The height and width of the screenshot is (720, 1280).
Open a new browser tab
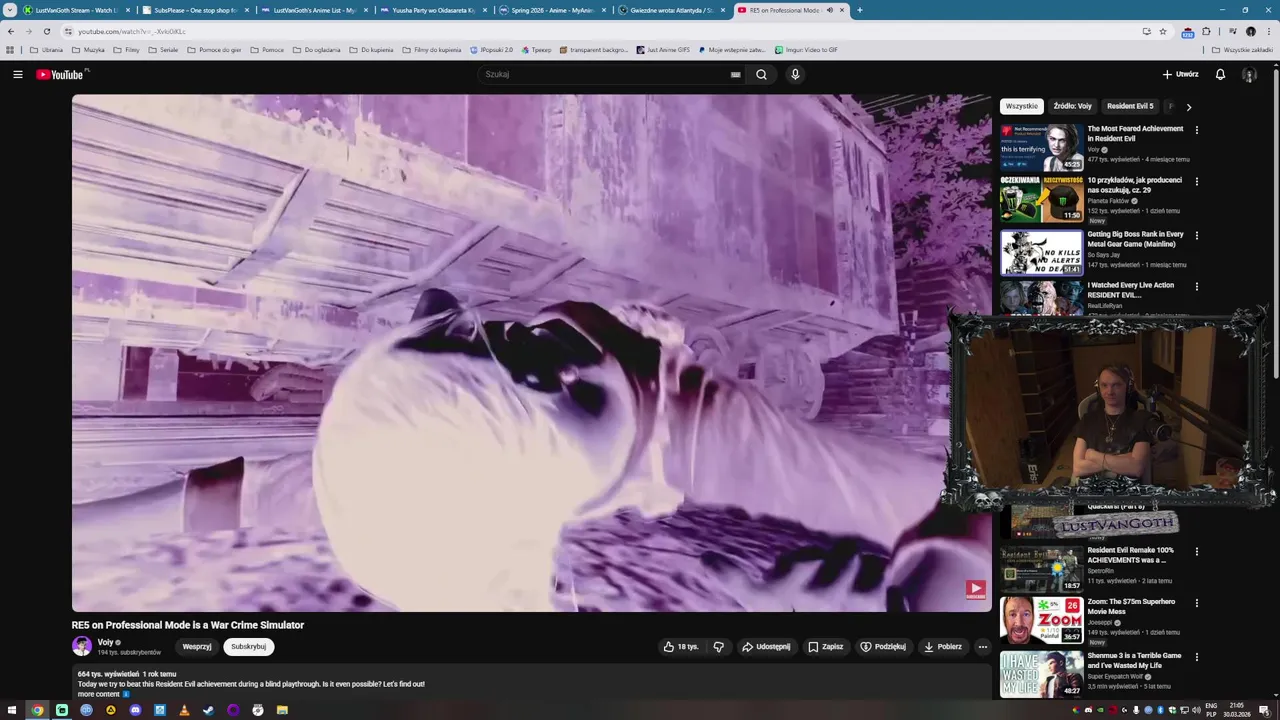pyautogui.click(x=859, y=10)
